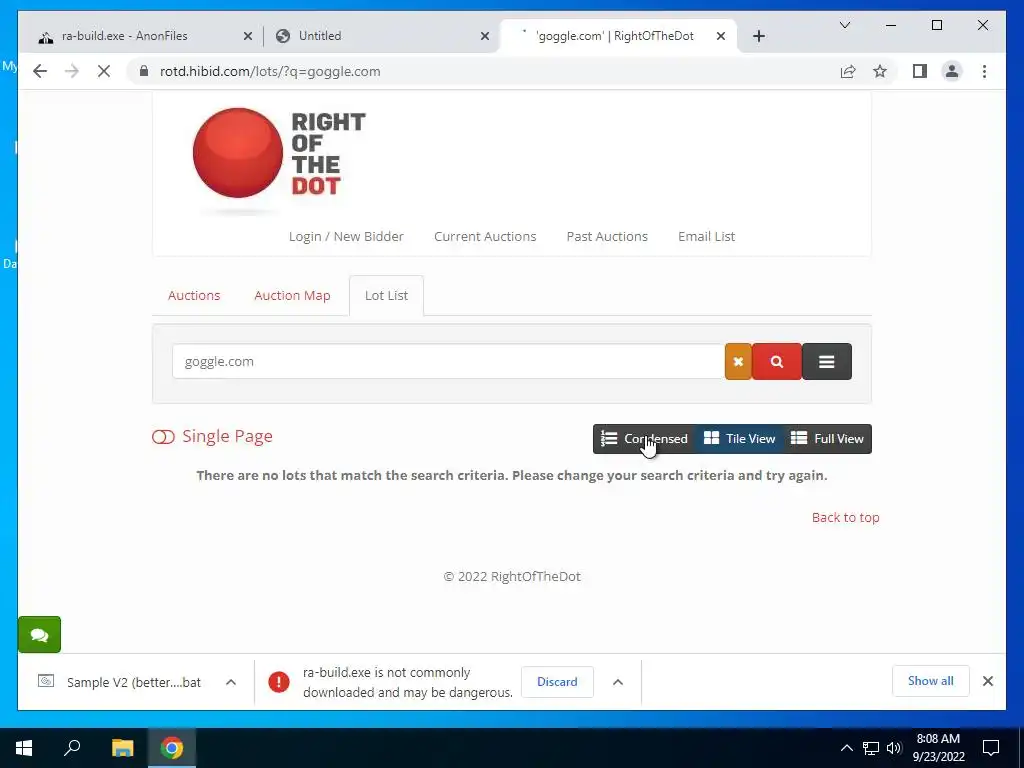Clear search with the orange X button
This screenshot has width=1024, height=768.
pos(738,361)
